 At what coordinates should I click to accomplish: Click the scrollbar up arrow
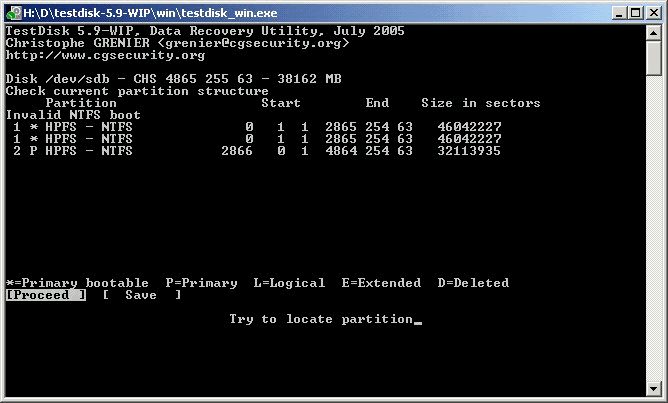(x=653, y=33)
